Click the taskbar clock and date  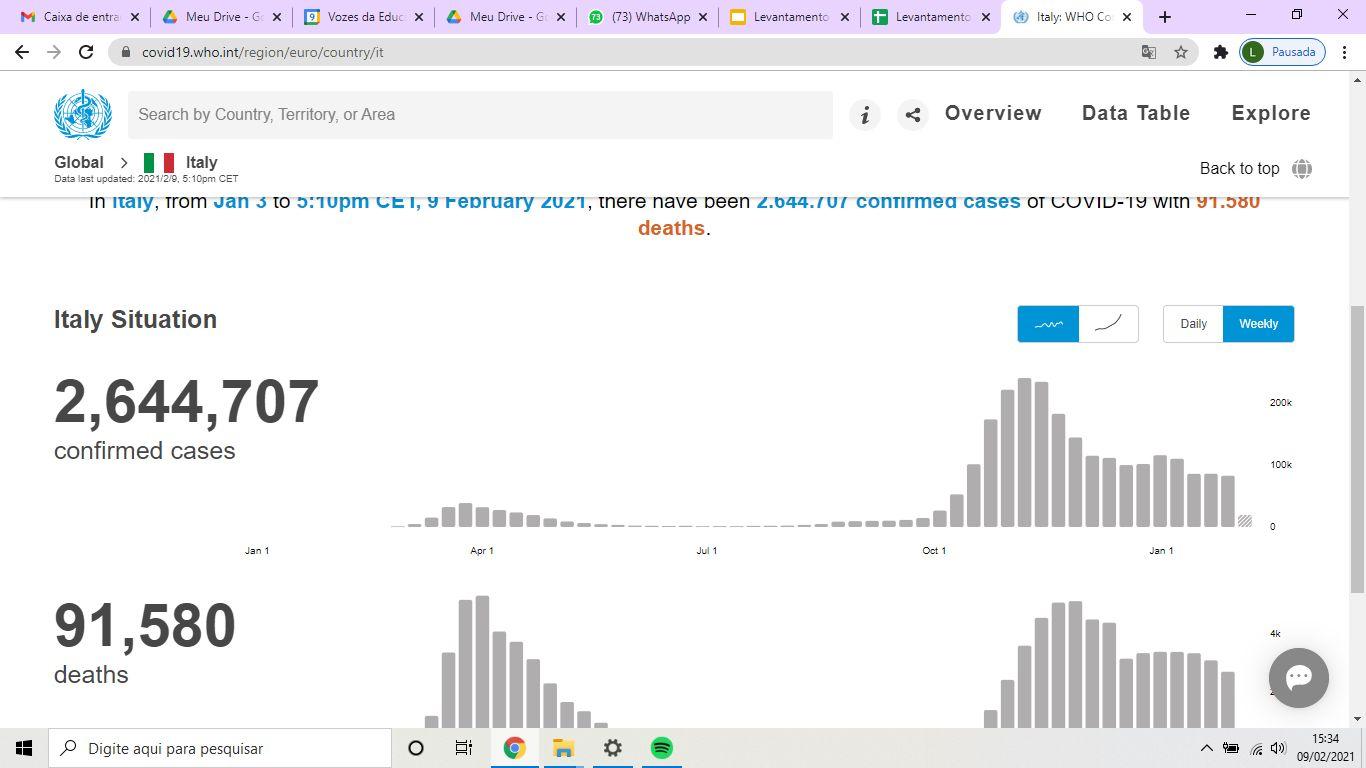coord(1326,748)
